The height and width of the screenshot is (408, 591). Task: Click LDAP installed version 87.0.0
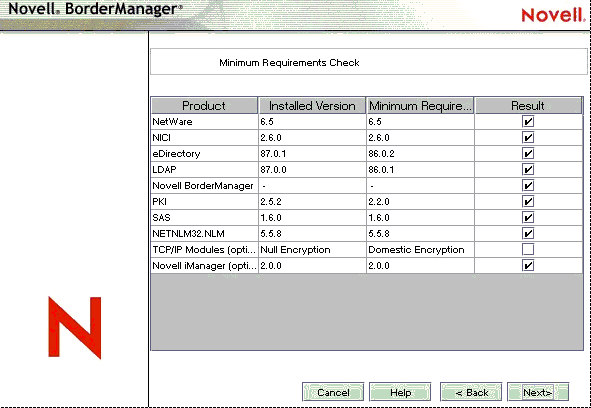[x=273, y=170]
